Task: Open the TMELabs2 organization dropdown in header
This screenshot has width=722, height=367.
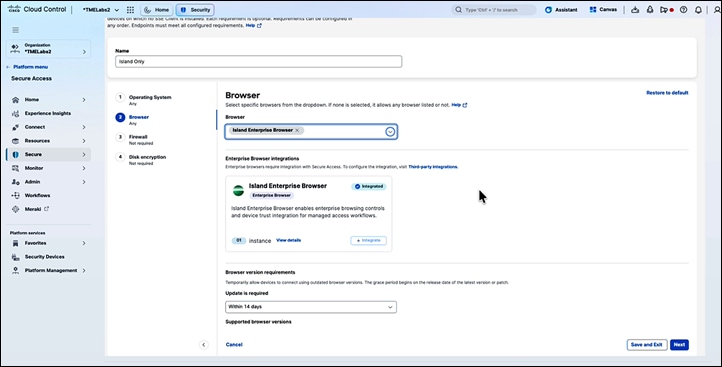Action: [100, 10]
